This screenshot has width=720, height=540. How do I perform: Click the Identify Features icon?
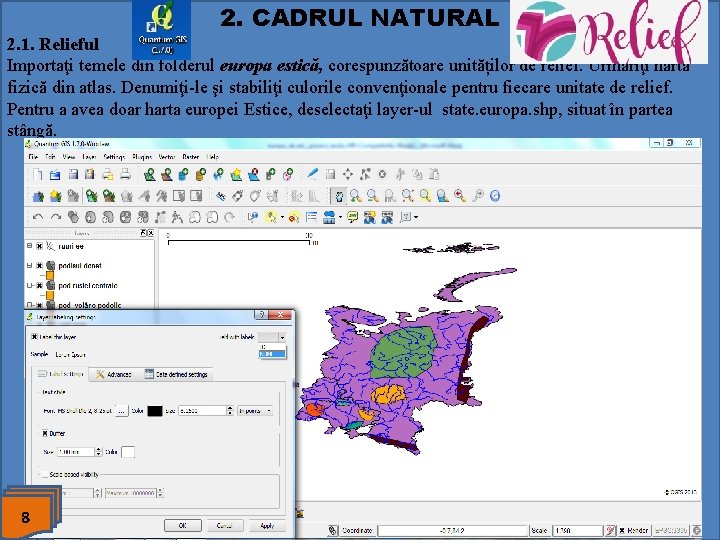[253, 217]
